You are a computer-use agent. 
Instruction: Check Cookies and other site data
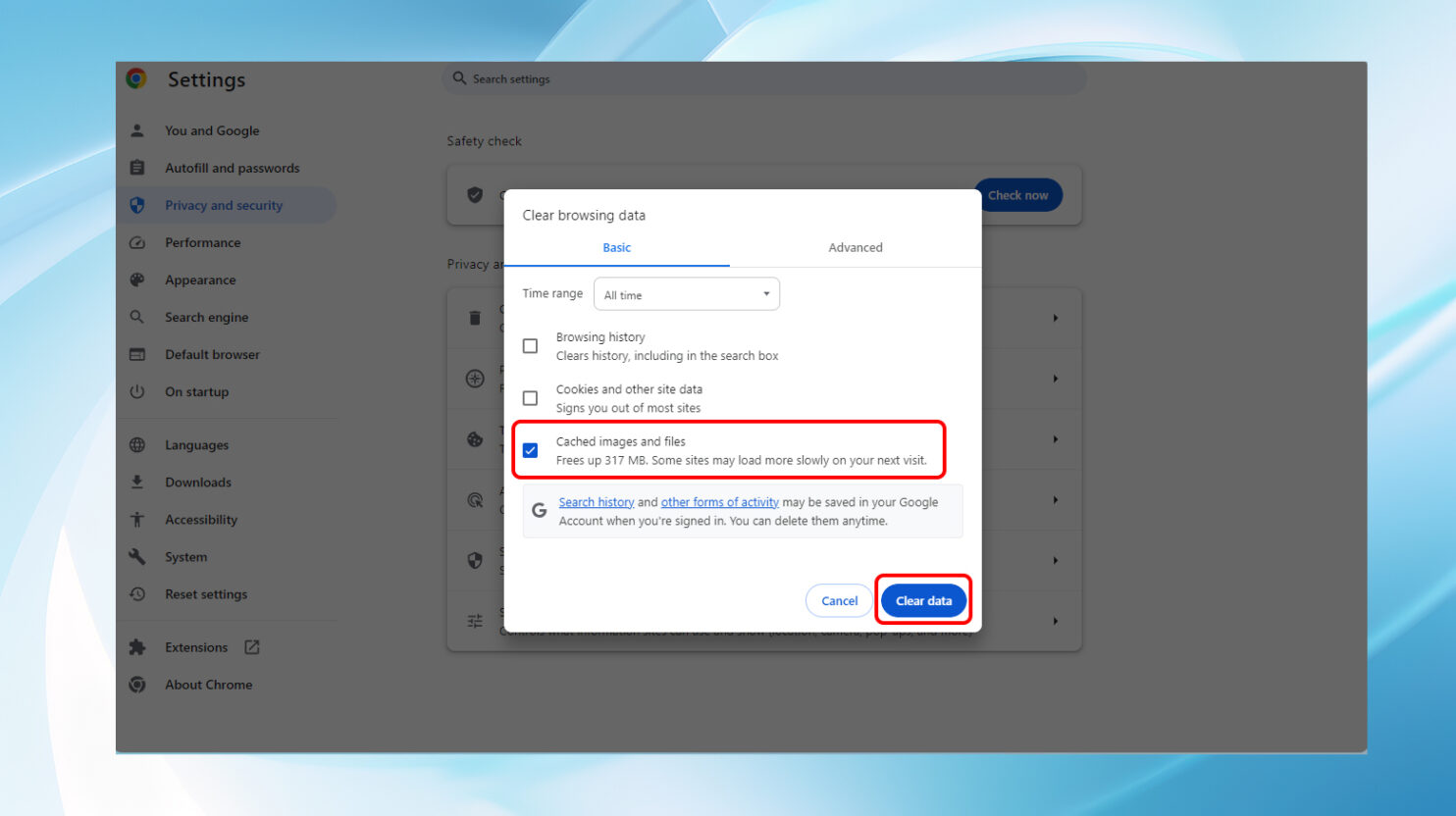[x=530, y=398]
